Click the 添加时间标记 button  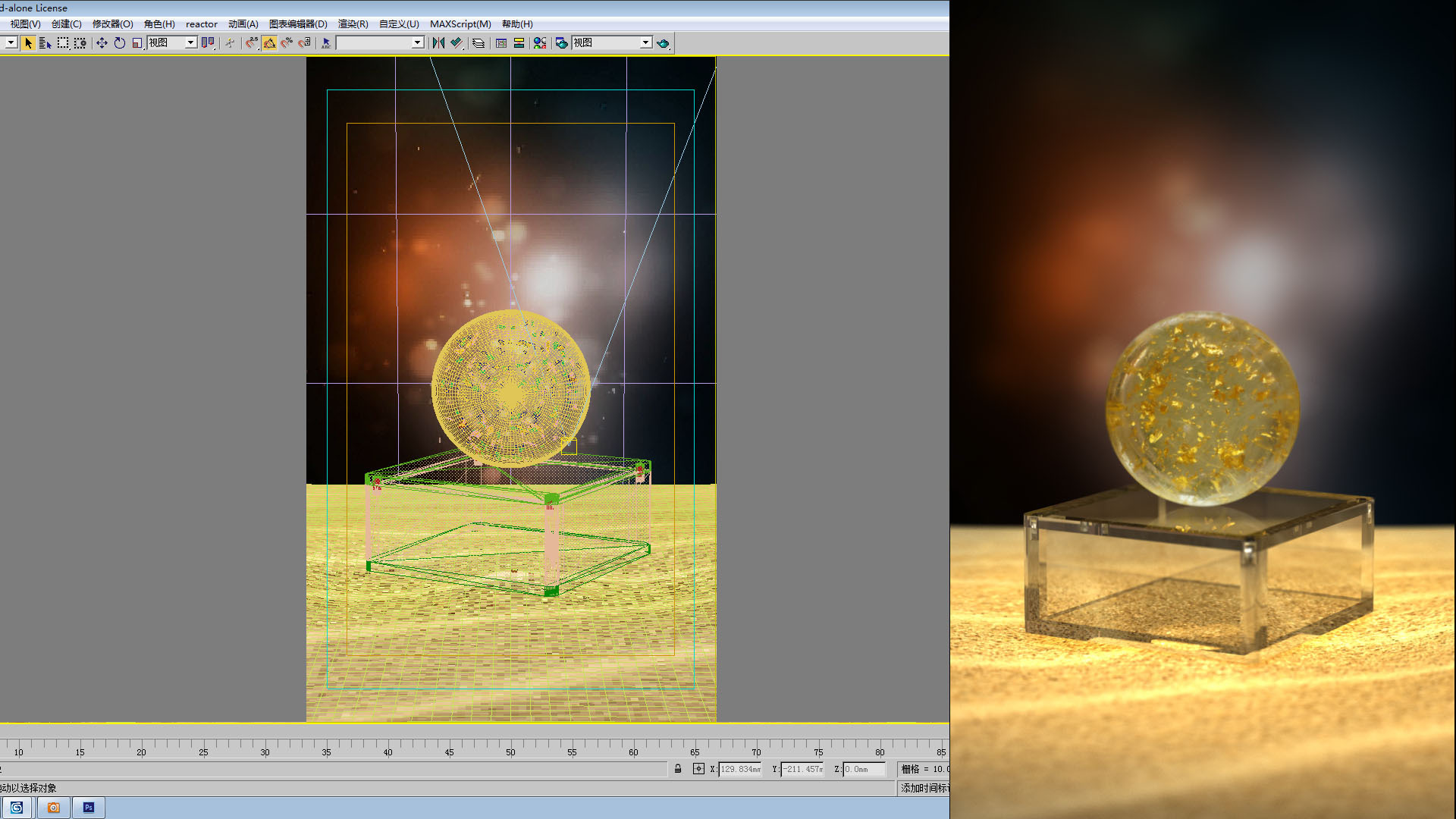pos(924,788)
